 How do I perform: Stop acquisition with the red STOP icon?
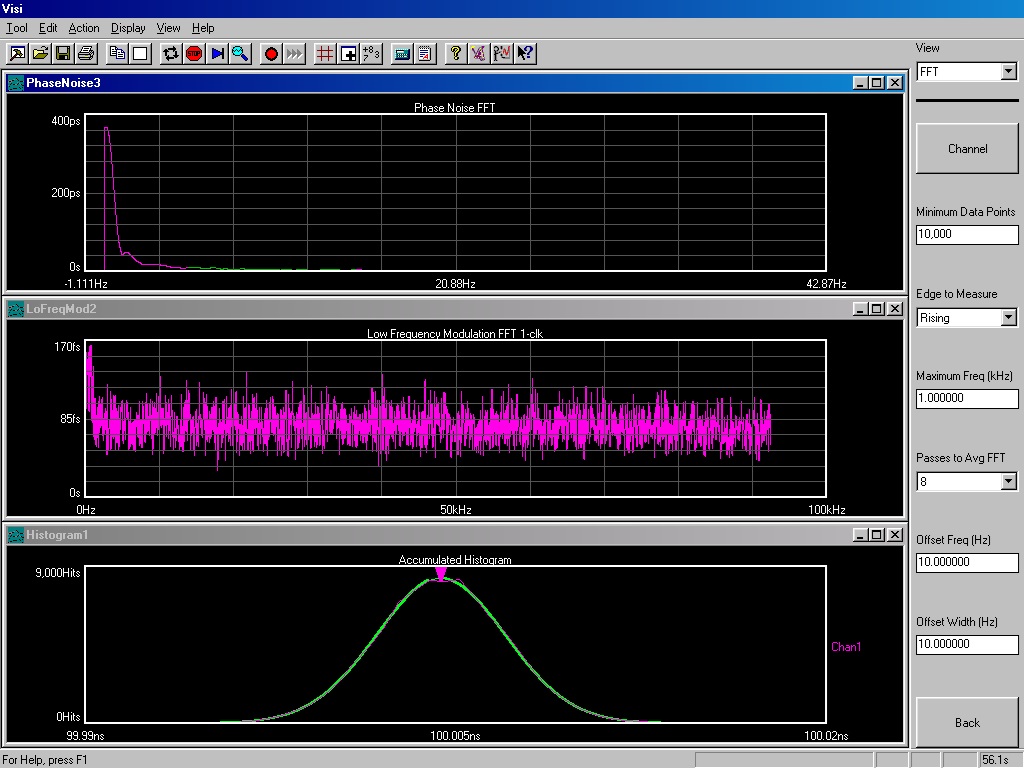point(194,54)
